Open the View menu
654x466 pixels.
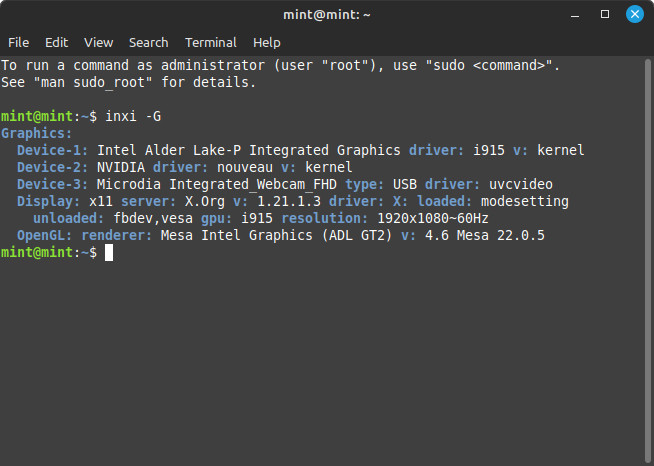98,43
